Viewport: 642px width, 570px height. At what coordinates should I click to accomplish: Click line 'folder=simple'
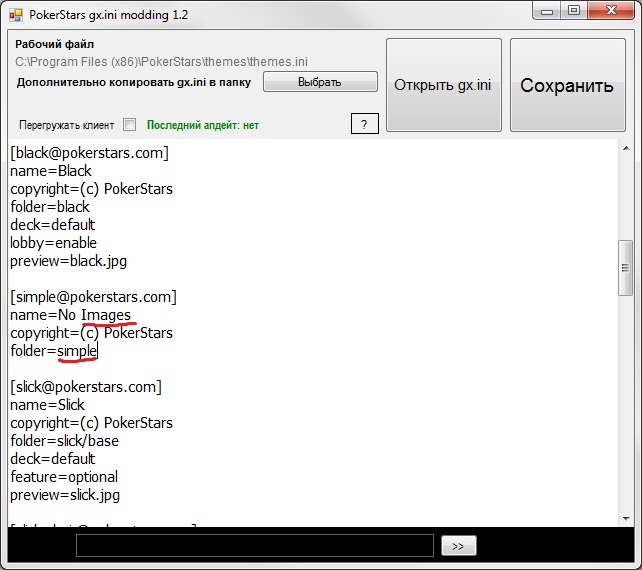tap(53, 351)
